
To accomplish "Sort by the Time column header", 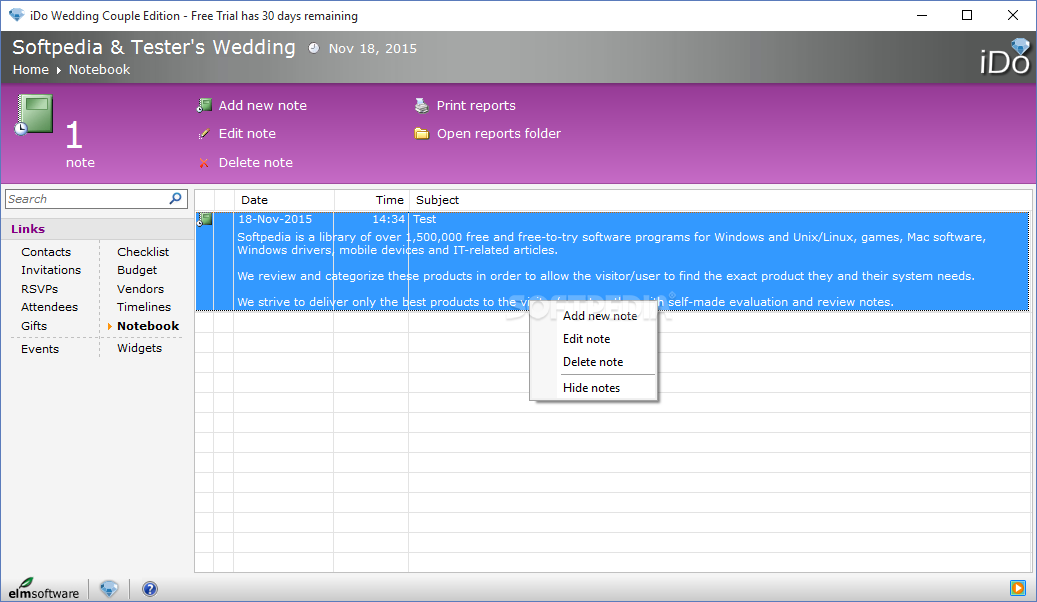I will click(372, 200).
